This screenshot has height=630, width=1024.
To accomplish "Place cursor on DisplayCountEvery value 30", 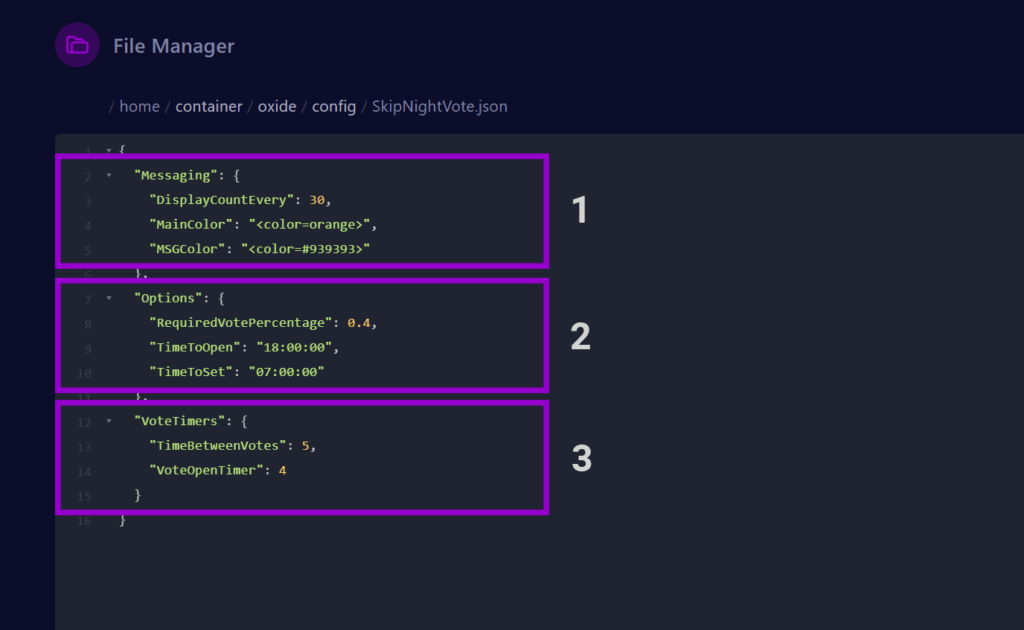I will tap(318, 200).
